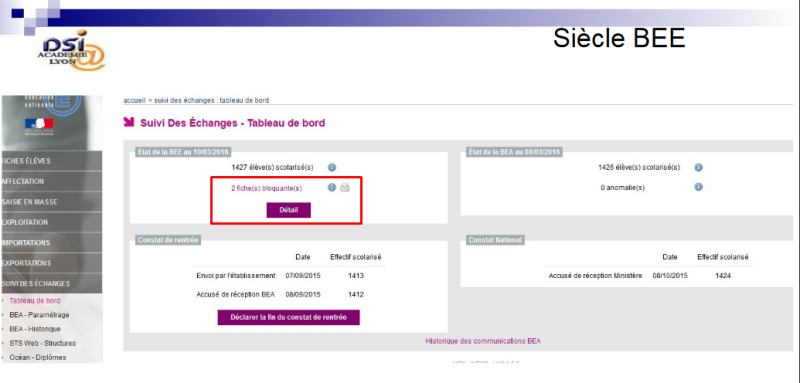The image size is (800, 383).
Task: Open the 2 fiche(s) bloquante(s) link
Action: pyautogui.click(x=266, y=188)
